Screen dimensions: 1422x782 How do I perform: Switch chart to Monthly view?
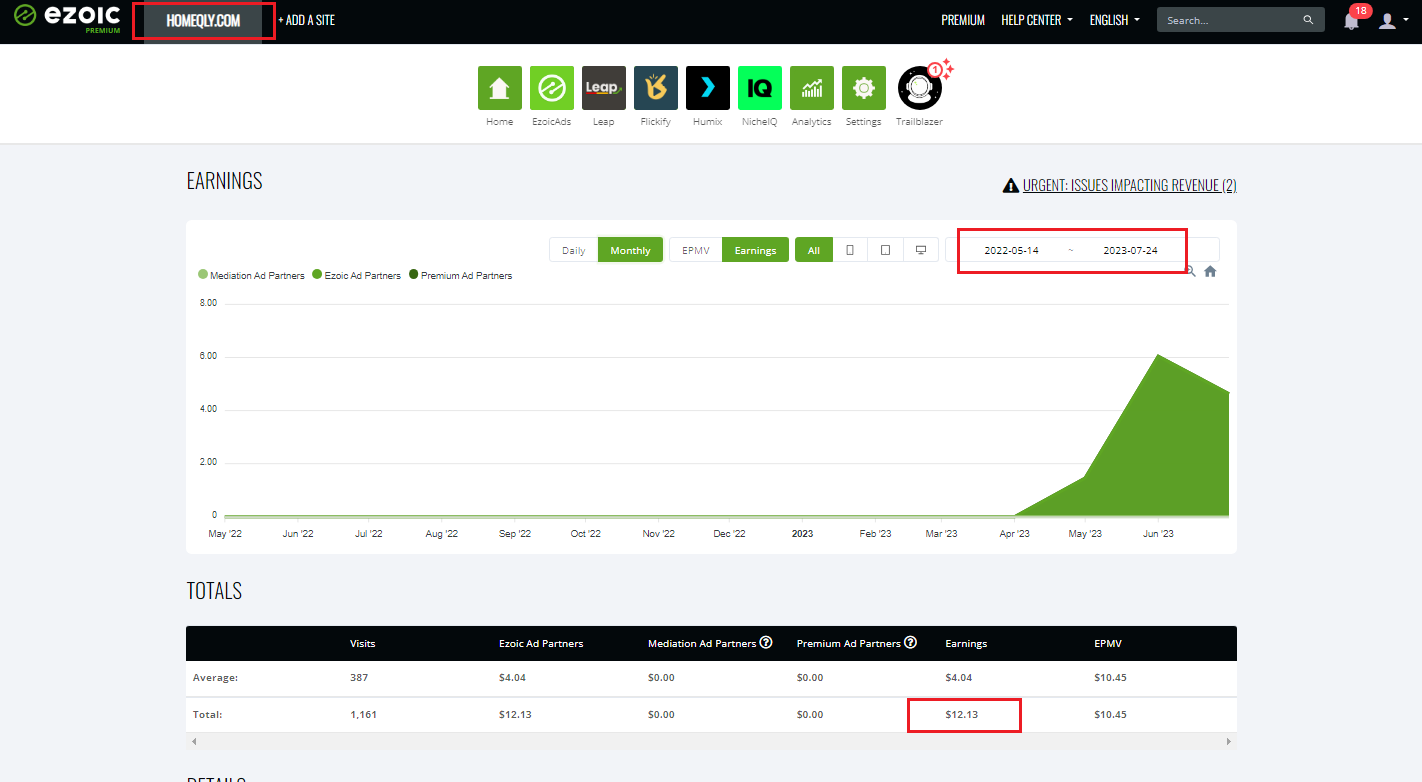tap(630, 250)
